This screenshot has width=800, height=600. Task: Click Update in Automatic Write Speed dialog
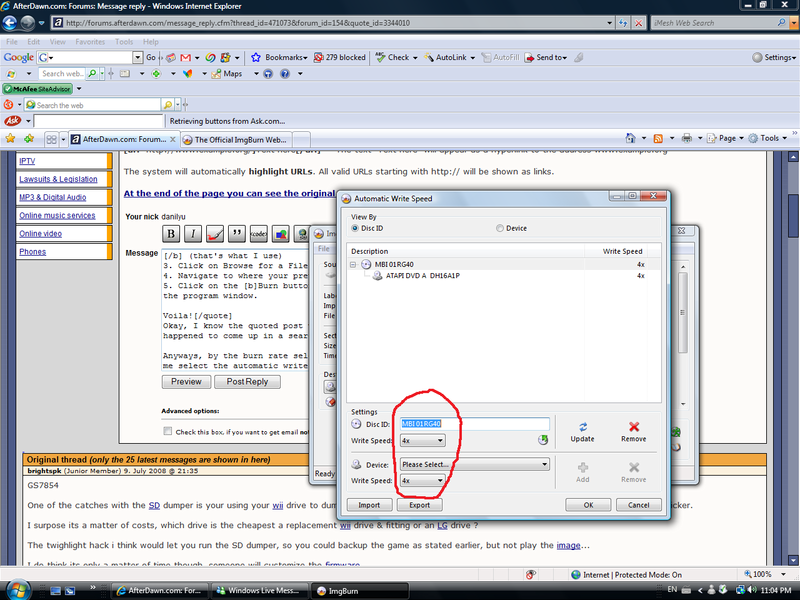582,432
